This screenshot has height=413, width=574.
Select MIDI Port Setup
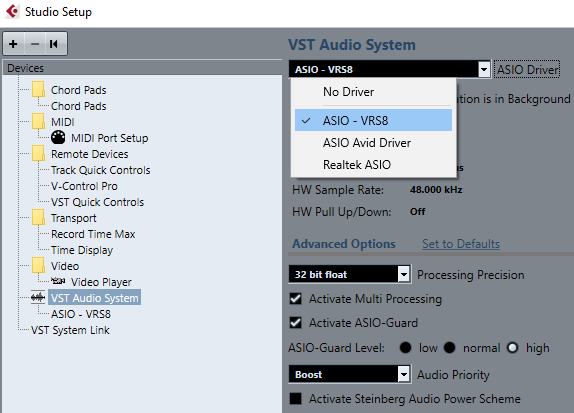tap(109, 138)
